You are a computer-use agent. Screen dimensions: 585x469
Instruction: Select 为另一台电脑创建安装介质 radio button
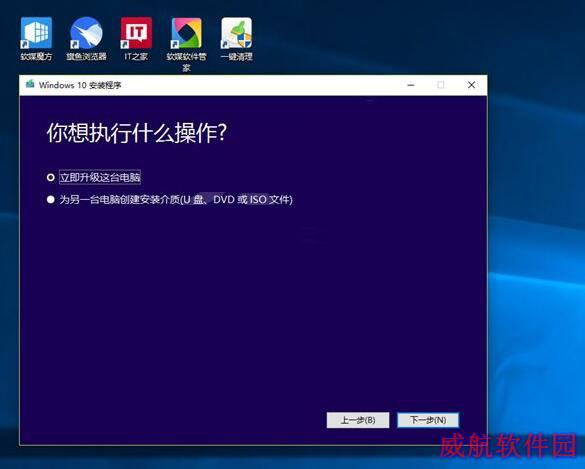[51, 200]
